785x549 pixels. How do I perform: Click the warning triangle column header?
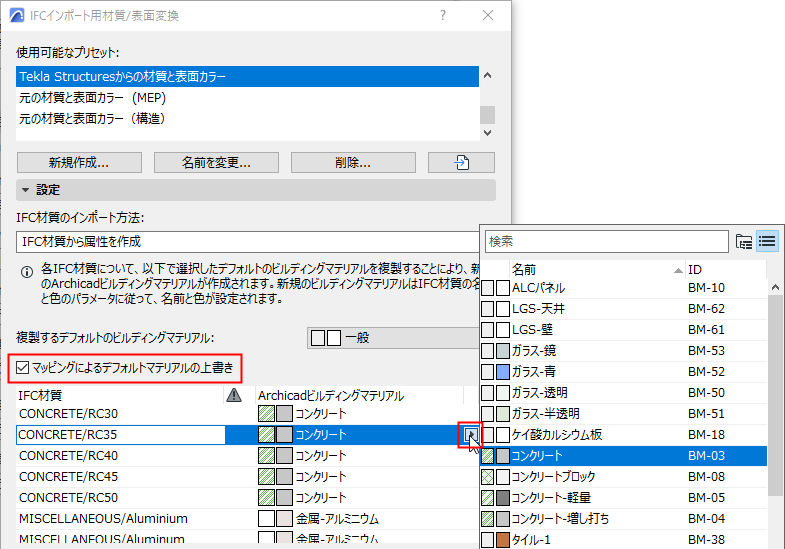pos(234,395)
